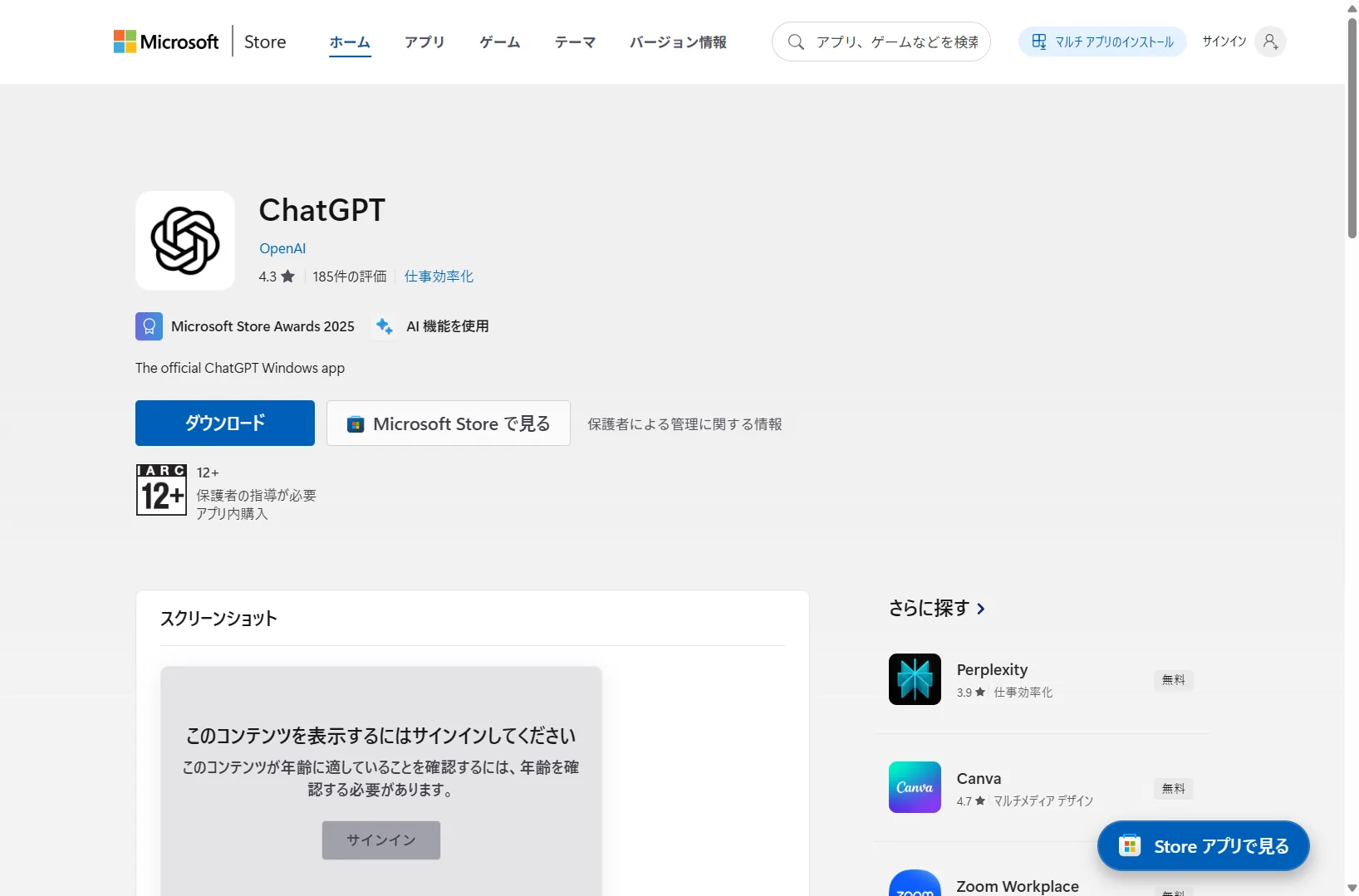
Task: Click the user profile avatar icon
Action: (1270, 42)
